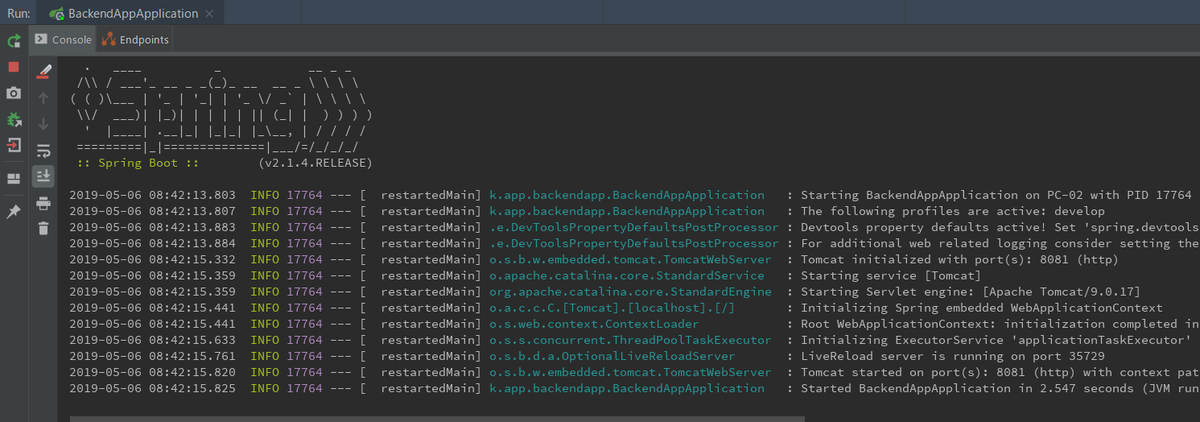
Task: Click the camera thread dump icon
Action: click(14, 93)
